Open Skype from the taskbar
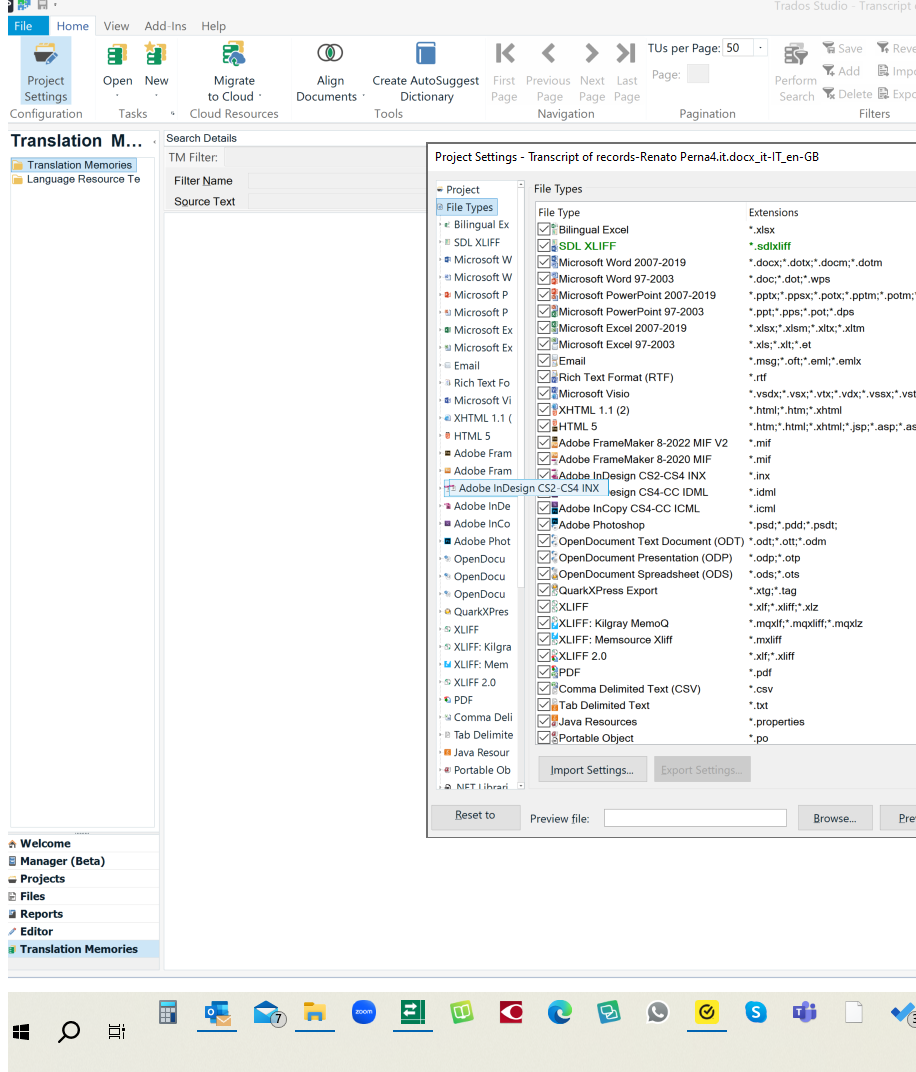916x1072 pixels. coord(755,1013)
